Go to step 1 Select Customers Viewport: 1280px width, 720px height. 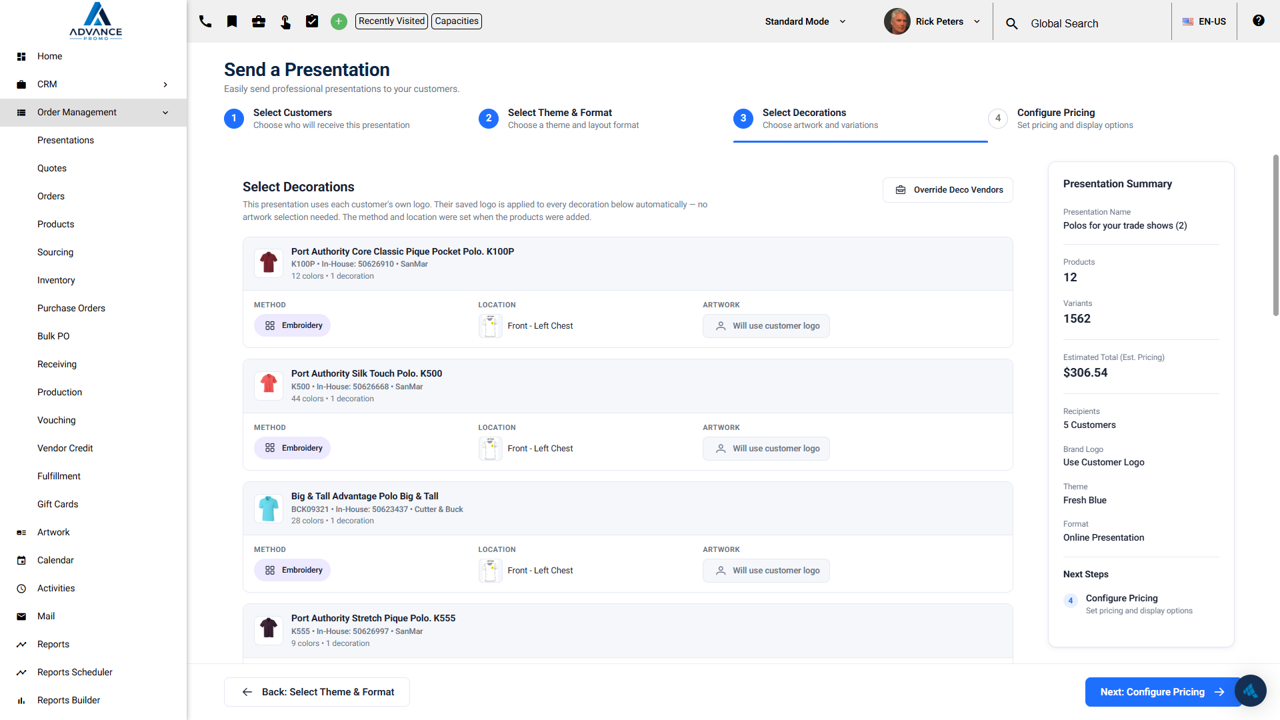click(317, 118)
